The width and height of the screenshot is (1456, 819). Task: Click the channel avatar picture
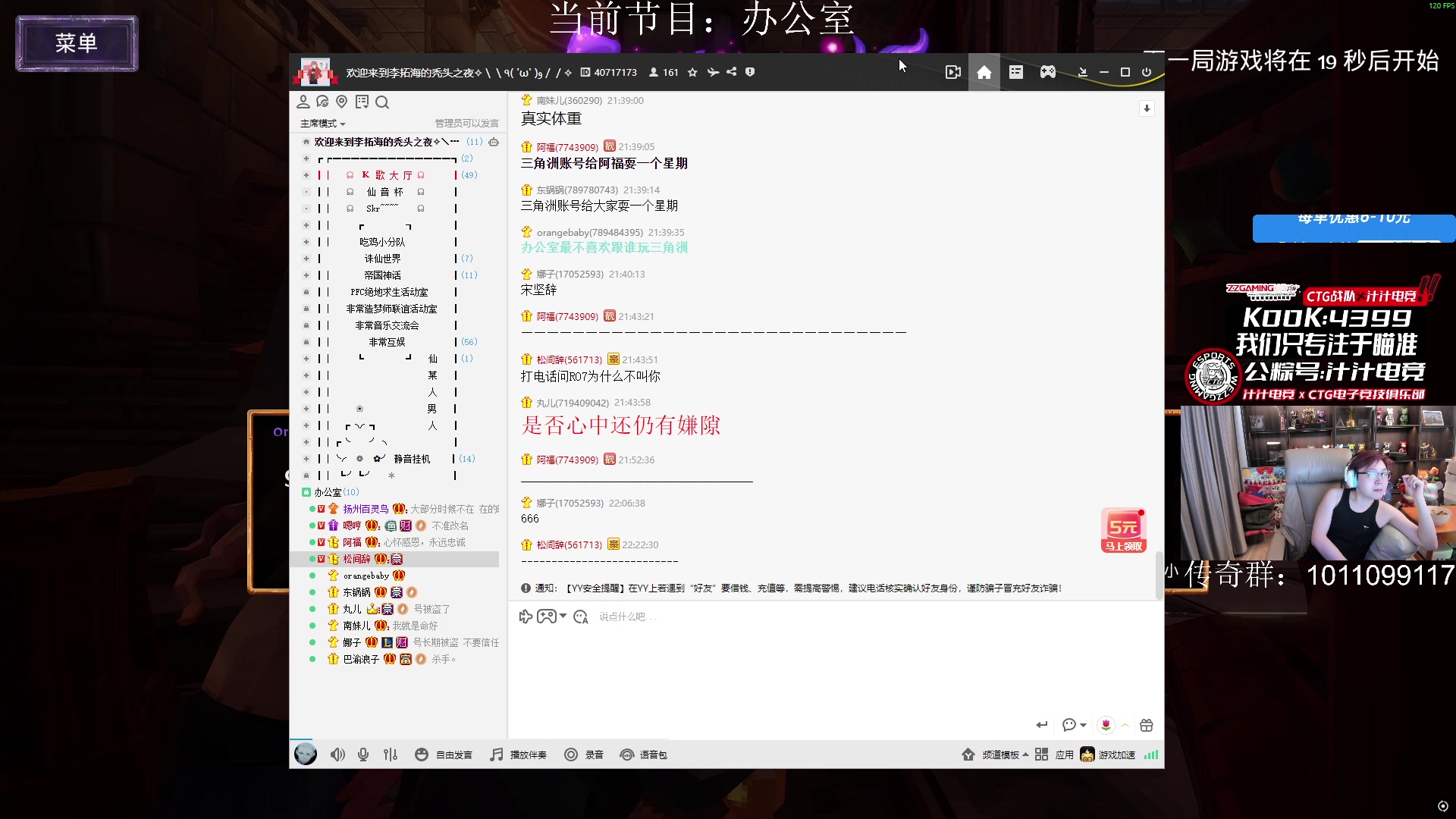pos(315,72)
